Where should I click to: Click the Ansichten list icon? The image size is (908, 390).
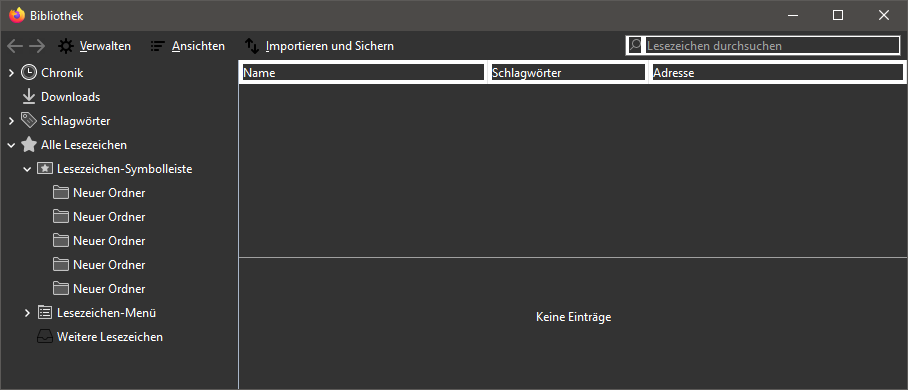(x=158, y=46)
